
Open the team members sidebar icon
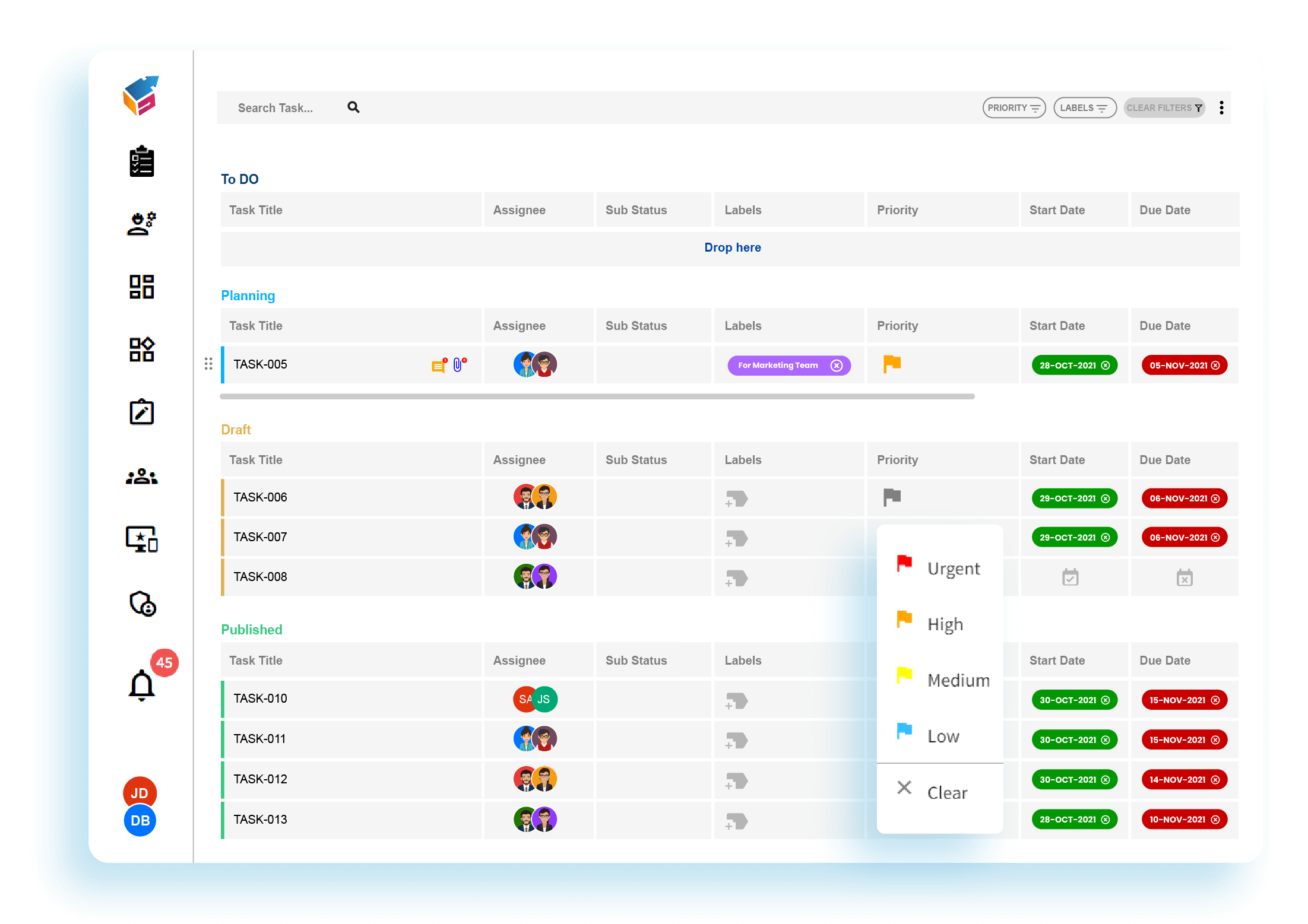pos(141,477)
